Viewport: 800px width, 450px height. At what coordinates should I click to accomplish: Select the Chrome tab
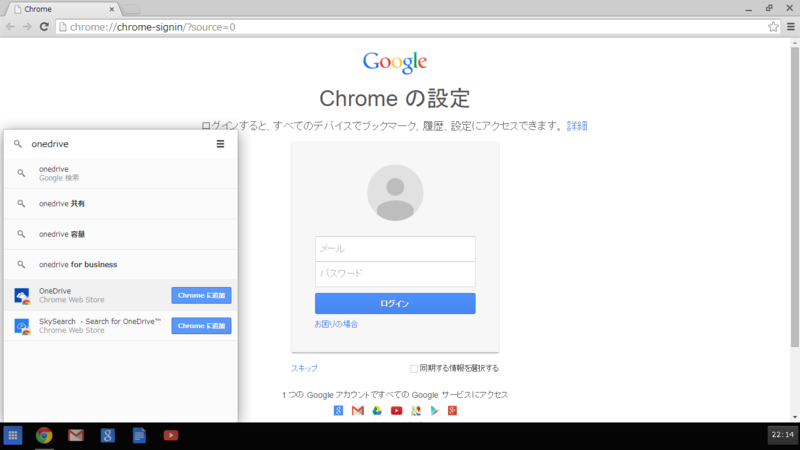click(61, 9)
